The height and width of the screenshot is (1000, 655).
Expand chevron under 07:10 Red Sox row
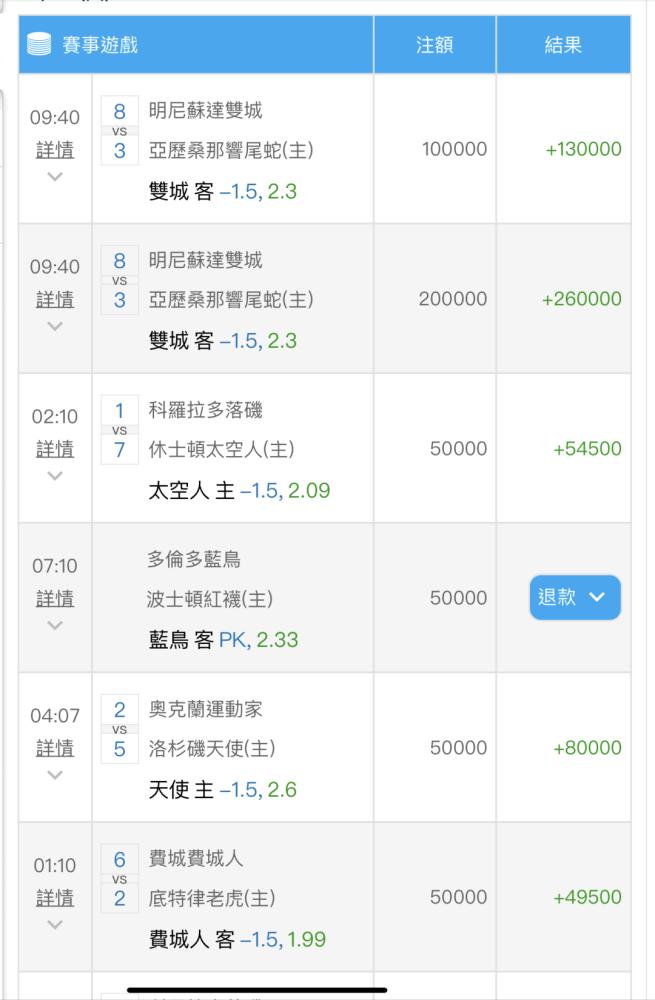coord(55,626)
